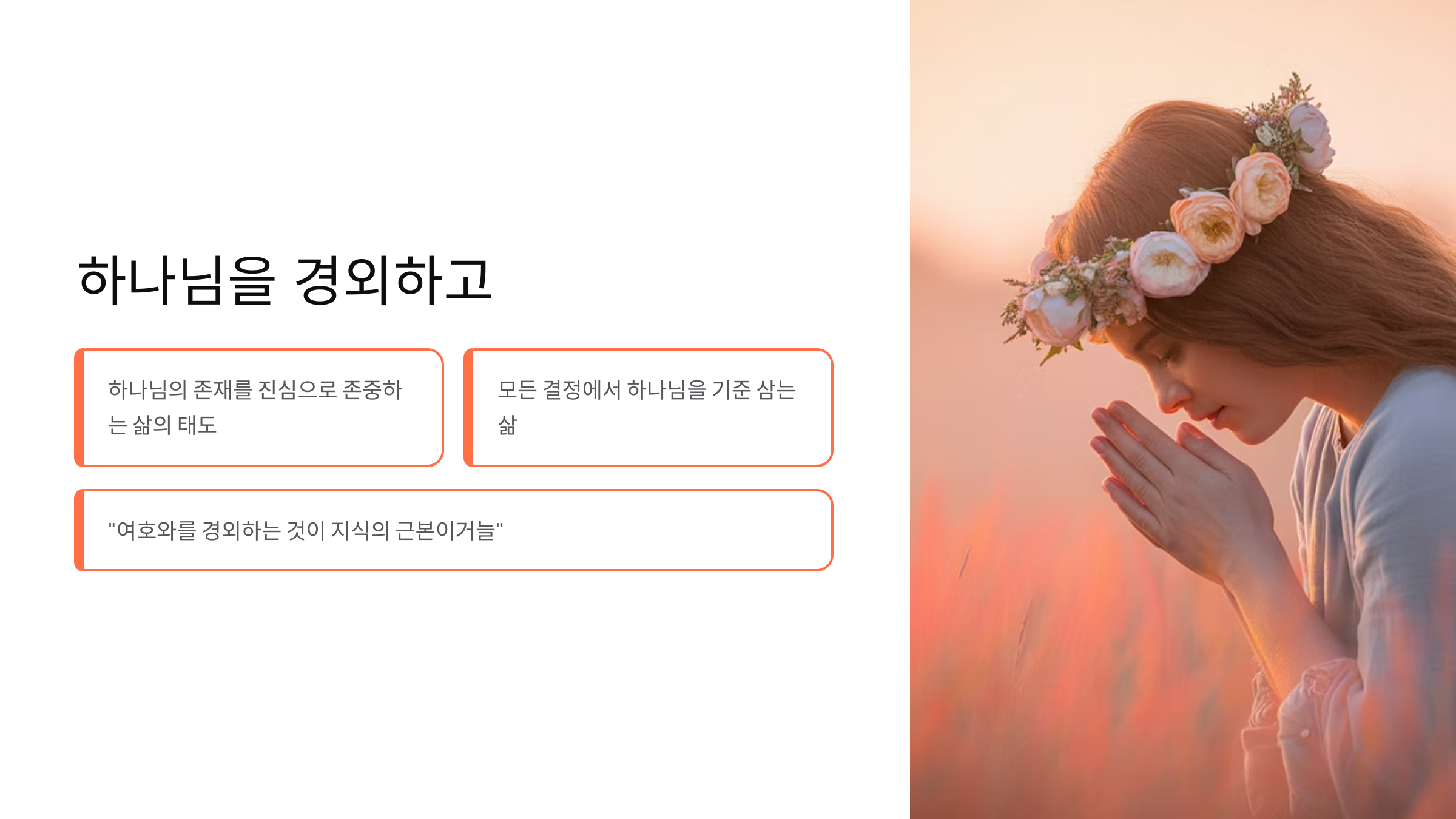This screenshot has height=819, width=1456.
Task: Click the text 모든 결정에서 in second card
Action: (x=559, y=389)
